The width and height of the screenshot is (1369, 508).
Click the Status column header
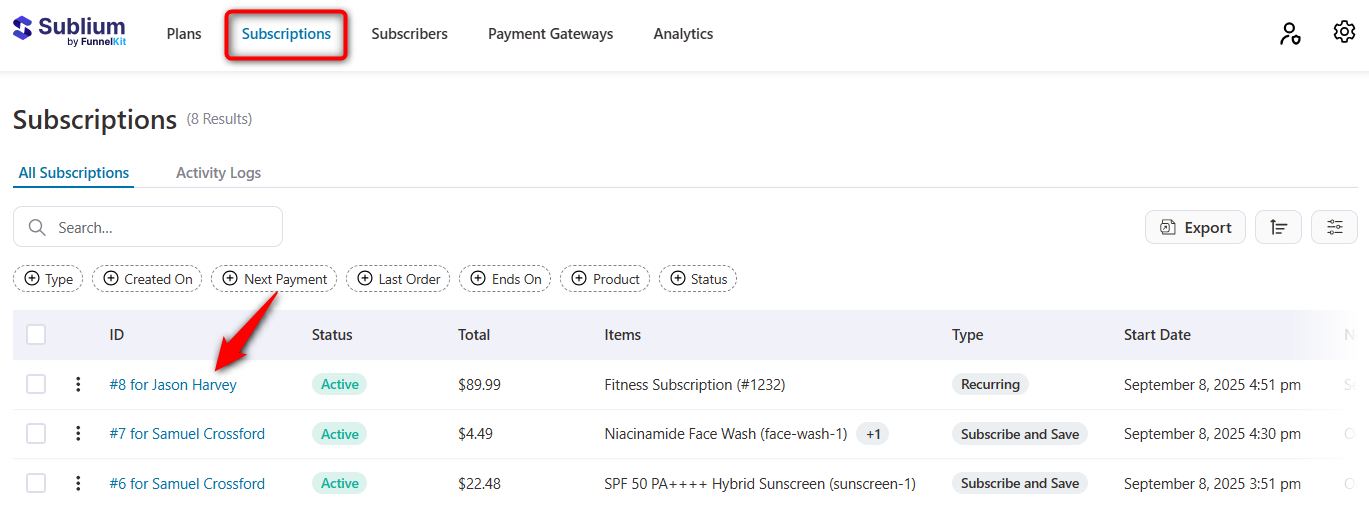[332, 335]
